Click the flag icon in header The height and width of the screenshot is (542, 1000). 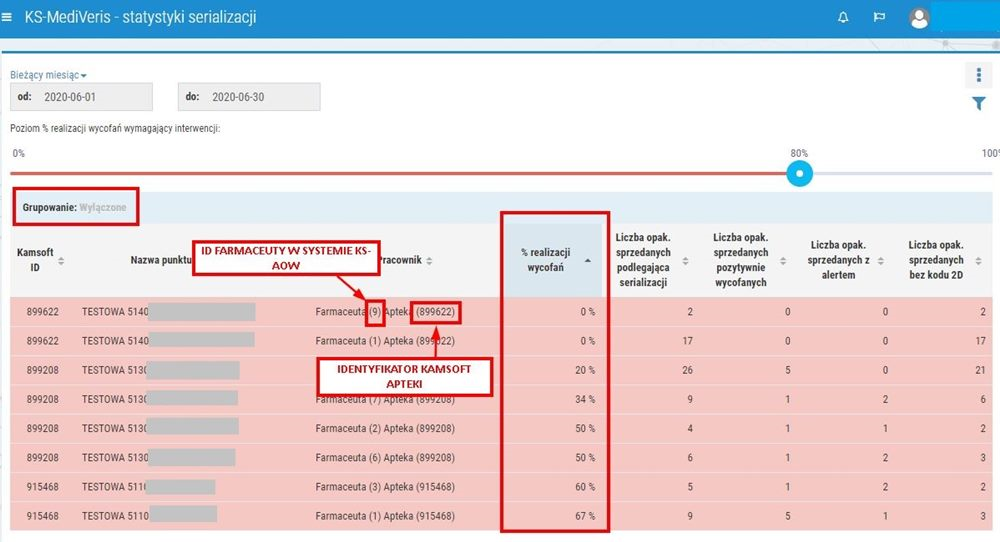pos(879,18)
